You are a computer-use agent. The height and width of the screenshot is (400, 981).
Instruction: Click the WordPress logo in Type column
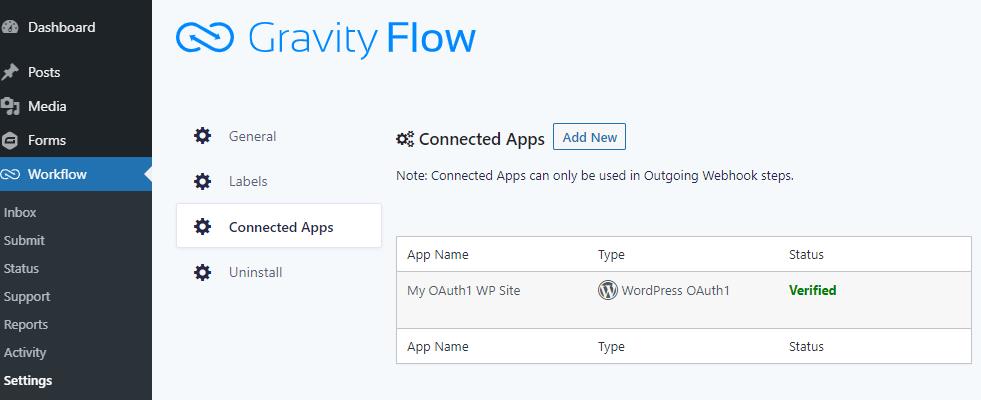point(607,291)
